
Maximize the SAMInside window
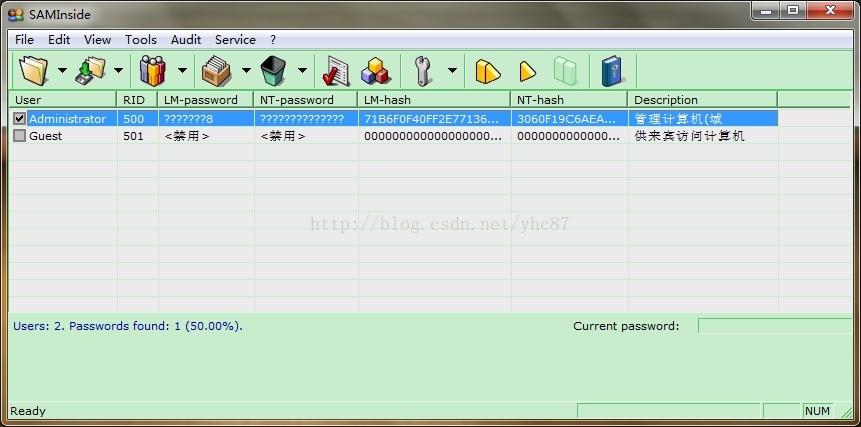pyautogui.click(x=793, y=10)
